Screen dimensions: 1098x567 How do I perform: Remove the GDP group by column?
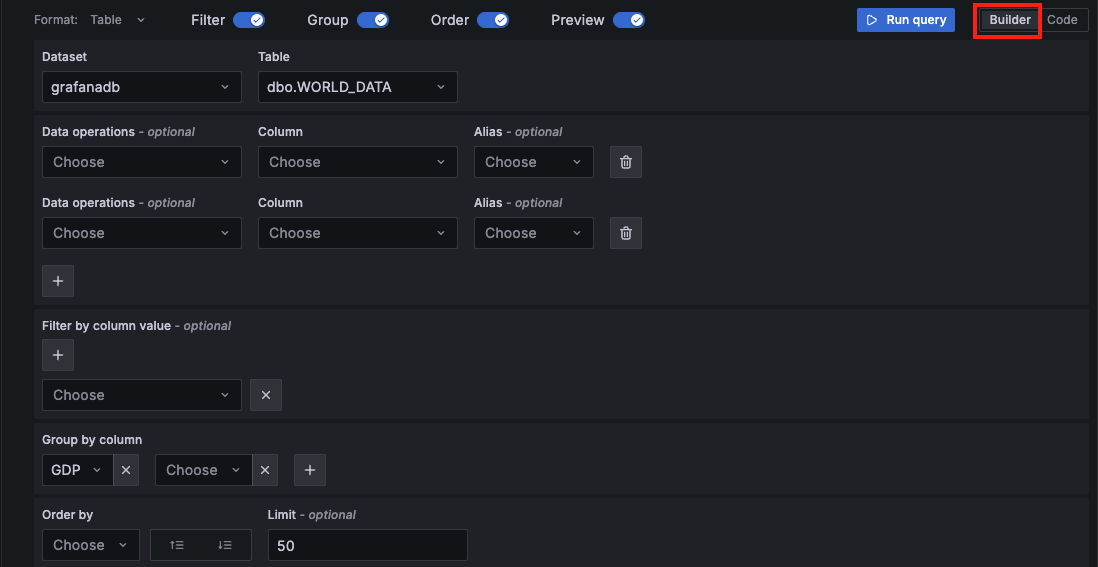point(126,470)
